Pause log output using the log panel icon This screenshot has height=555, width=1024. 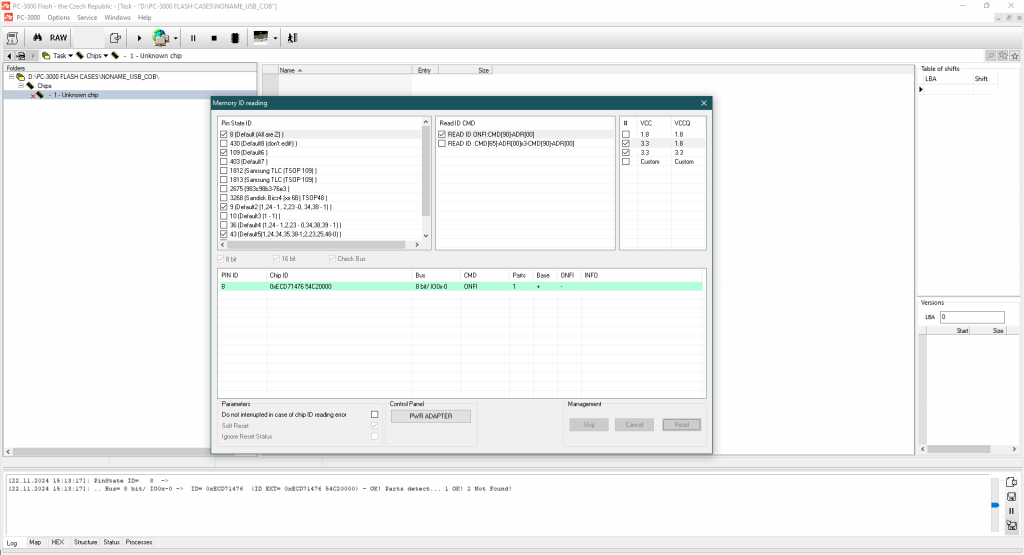pos(1011,511)
